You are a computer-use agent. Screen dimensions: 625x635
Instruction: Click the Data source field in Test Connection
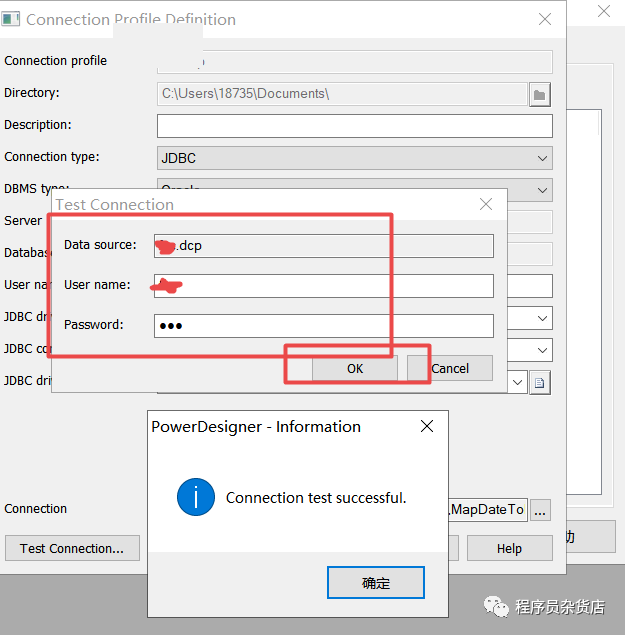tap(324, 246)
